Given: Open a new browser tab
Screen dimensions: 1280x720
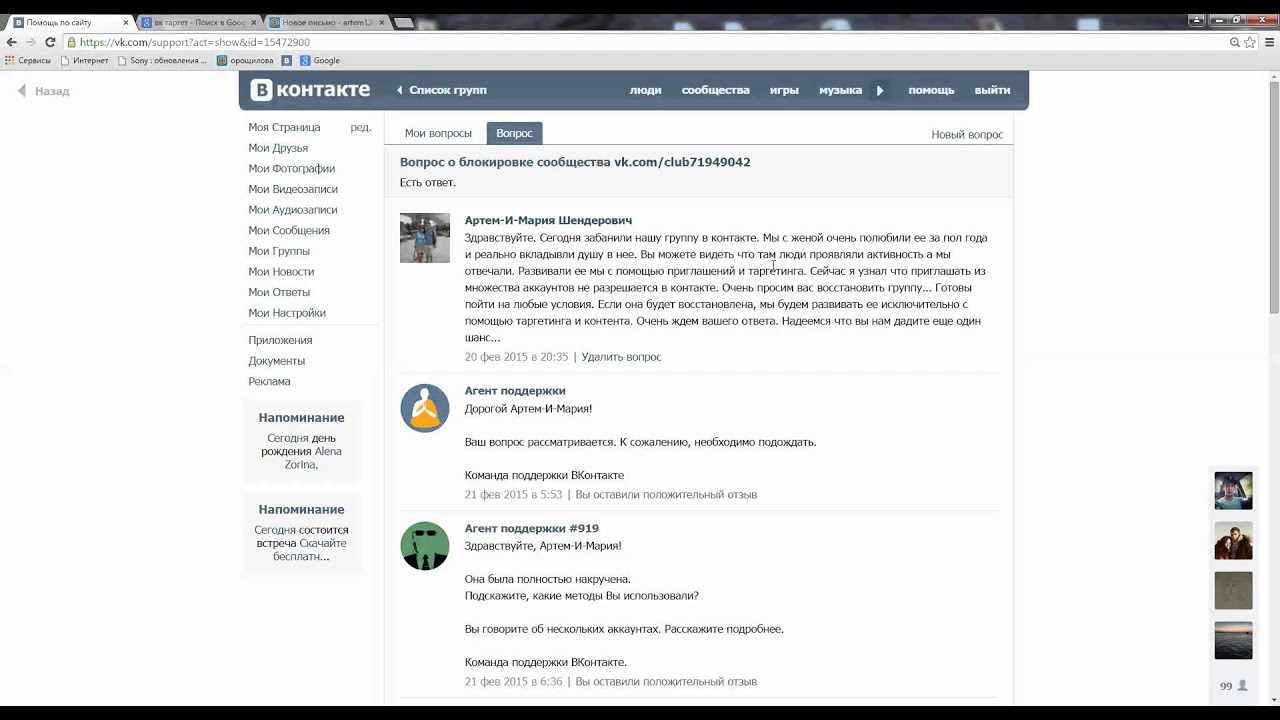Looking at the screenshot, I should pos(404,22).
